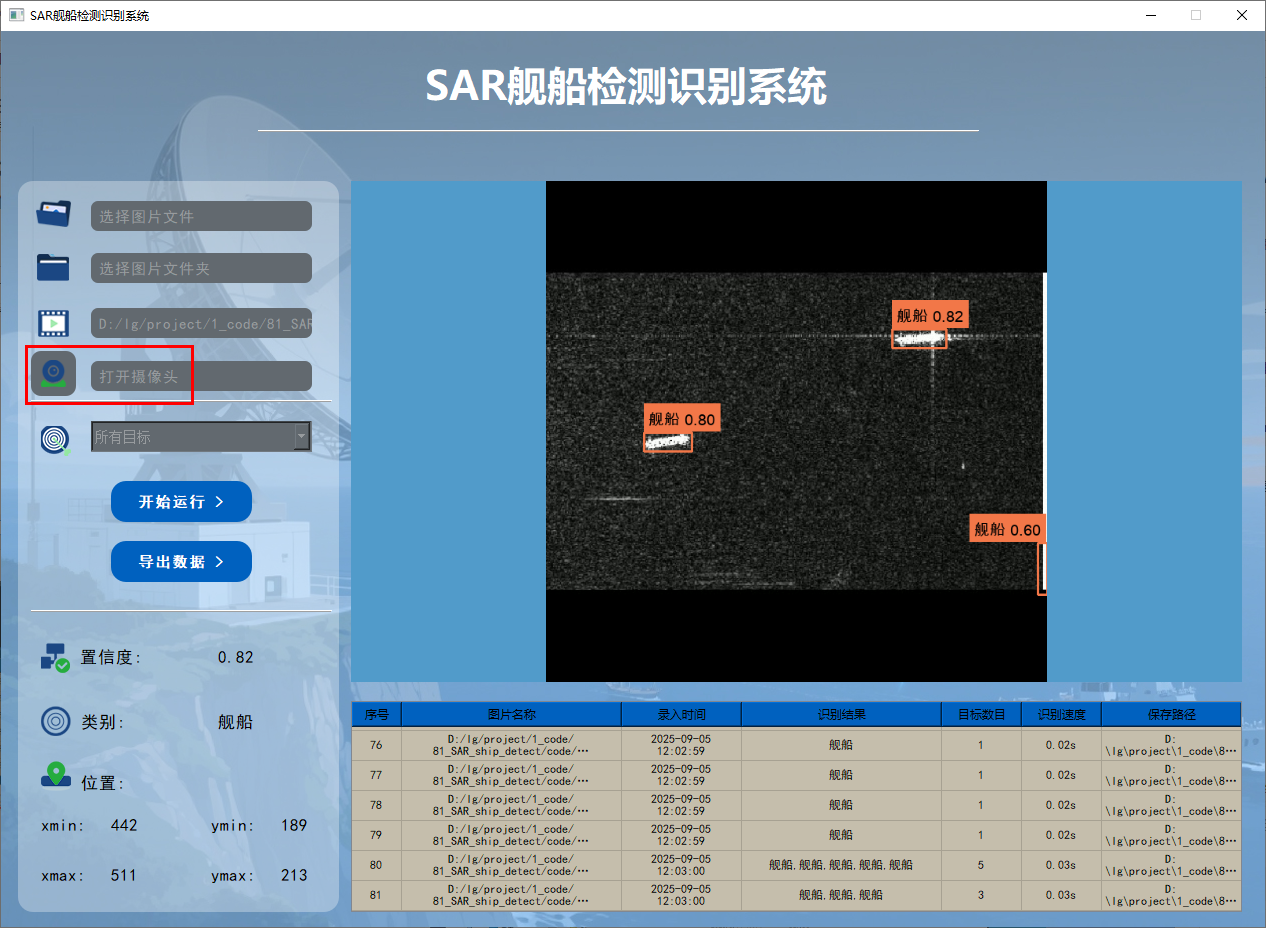
Task: Minimize the application window
Action: tap(1150, 15)
